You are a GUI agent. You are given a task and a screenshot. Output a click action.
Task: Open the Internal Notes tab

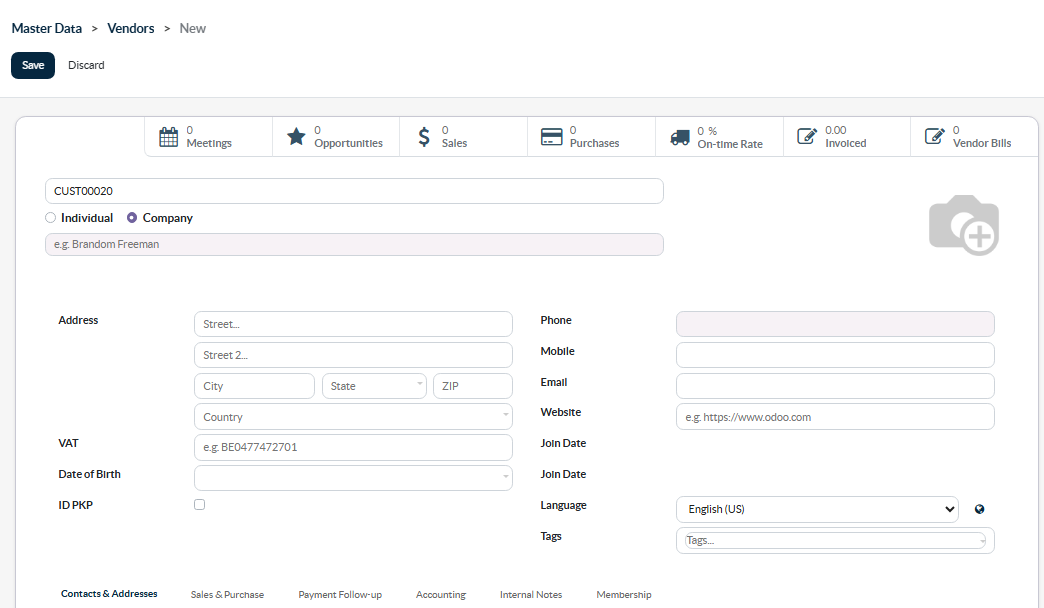pyautogui.click(x=531, y=595)
